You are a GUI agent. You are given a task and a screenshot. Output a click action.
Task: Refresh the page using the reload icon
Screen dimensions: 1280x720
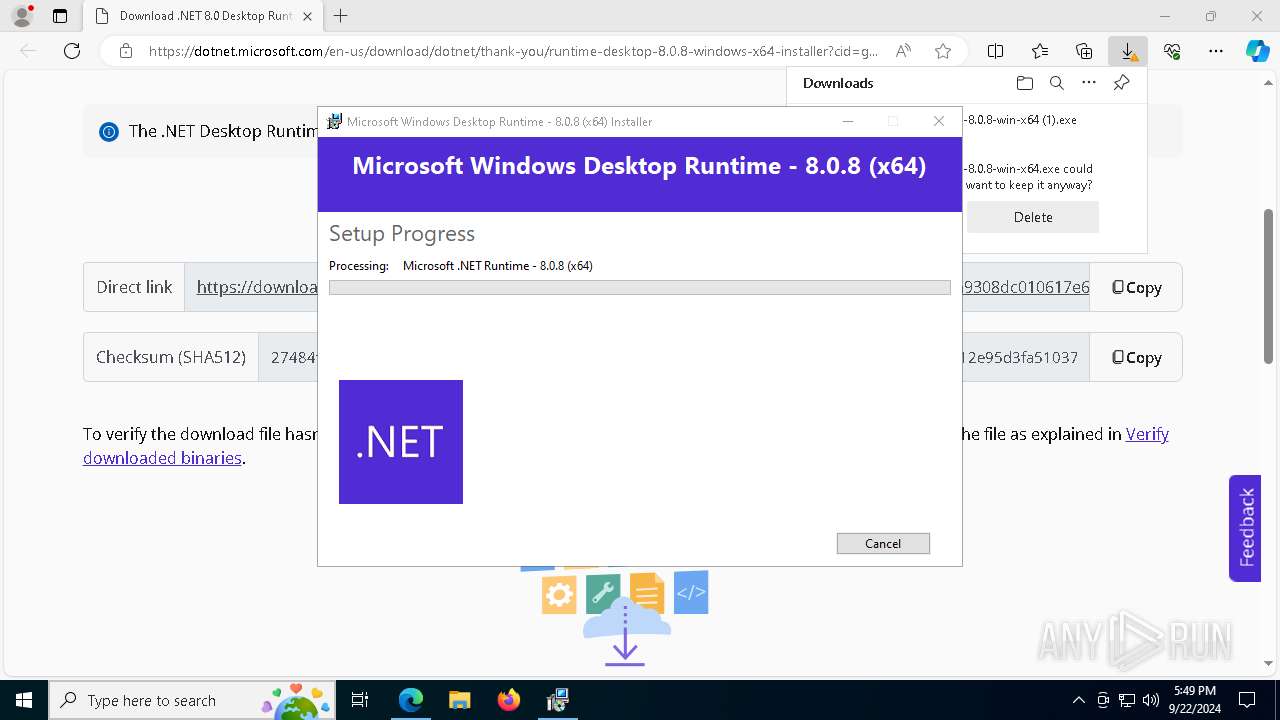click(x=72, y=51)
